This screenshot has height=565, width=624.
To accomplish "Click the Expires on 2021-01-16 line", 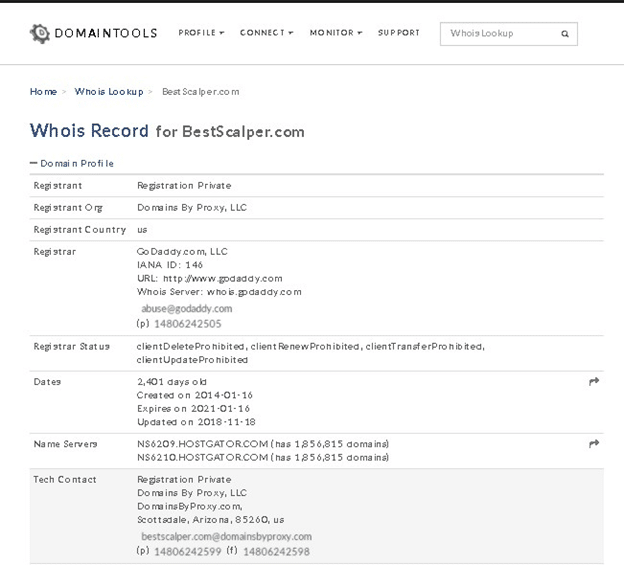I will click(193, 409).
